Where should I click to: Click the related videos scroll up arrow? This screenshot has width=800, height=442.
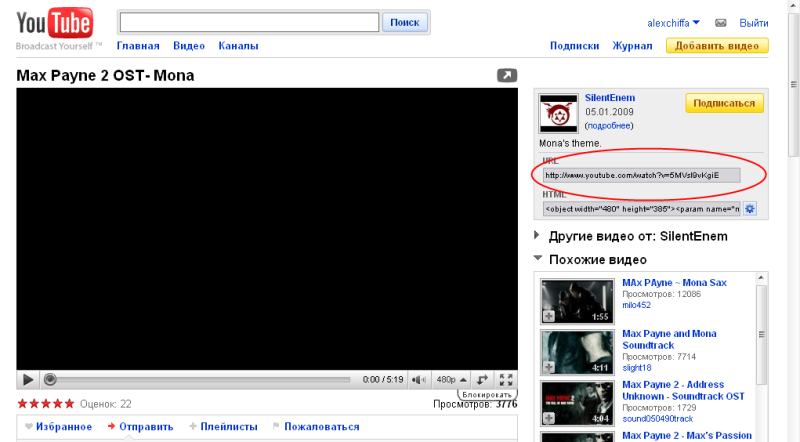(x=761, y=278)
